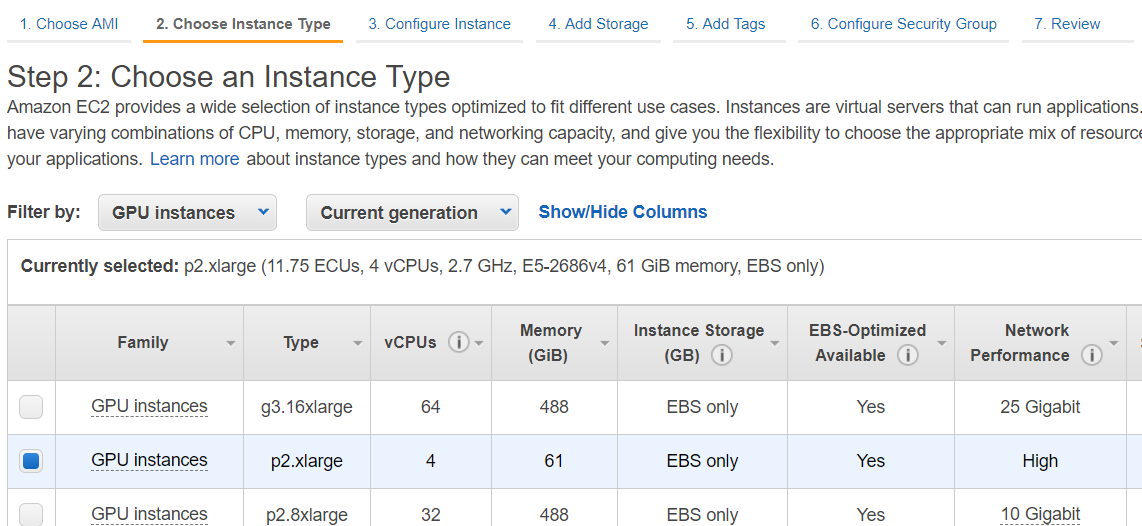The width and height of the screenshot is (1142, 526).
Task: Go to 6. Configure Security Group tab
Action: point(903,24)
